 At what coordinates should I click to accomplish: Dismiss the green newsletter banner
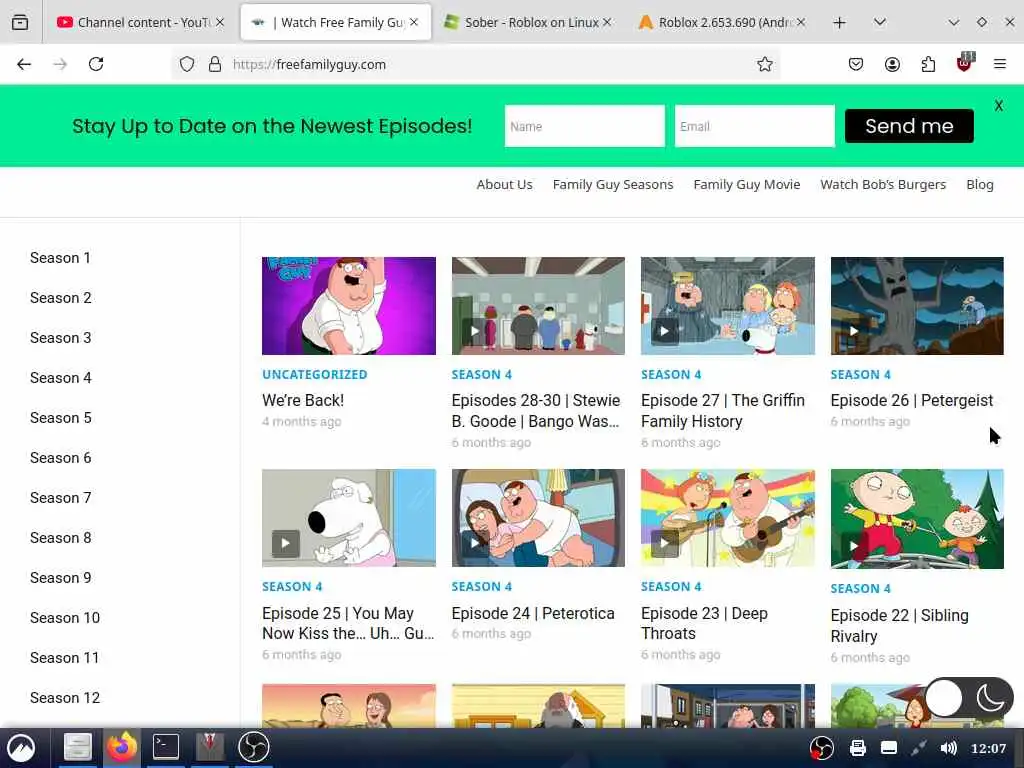[x=999, y=106]
